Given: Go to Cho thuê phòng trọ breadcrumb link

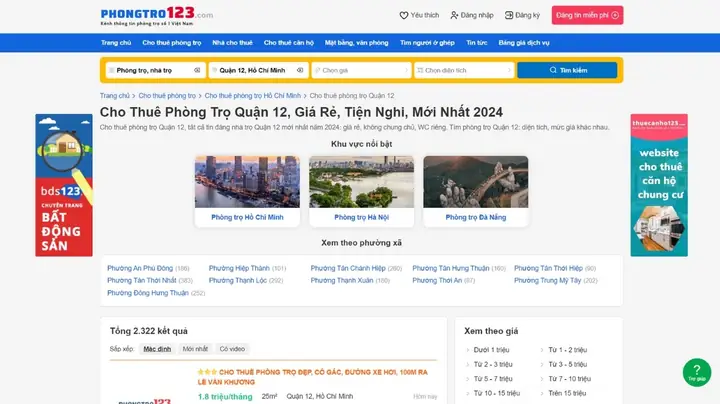Looking at the screenshot, I should (x=167, y=95).
